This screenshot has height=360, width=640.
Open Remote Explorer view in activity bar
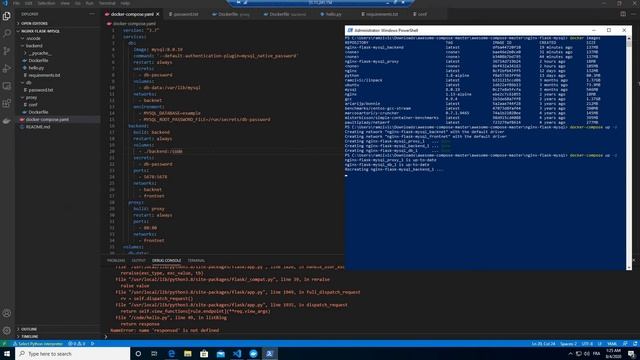tap(7, 86)
